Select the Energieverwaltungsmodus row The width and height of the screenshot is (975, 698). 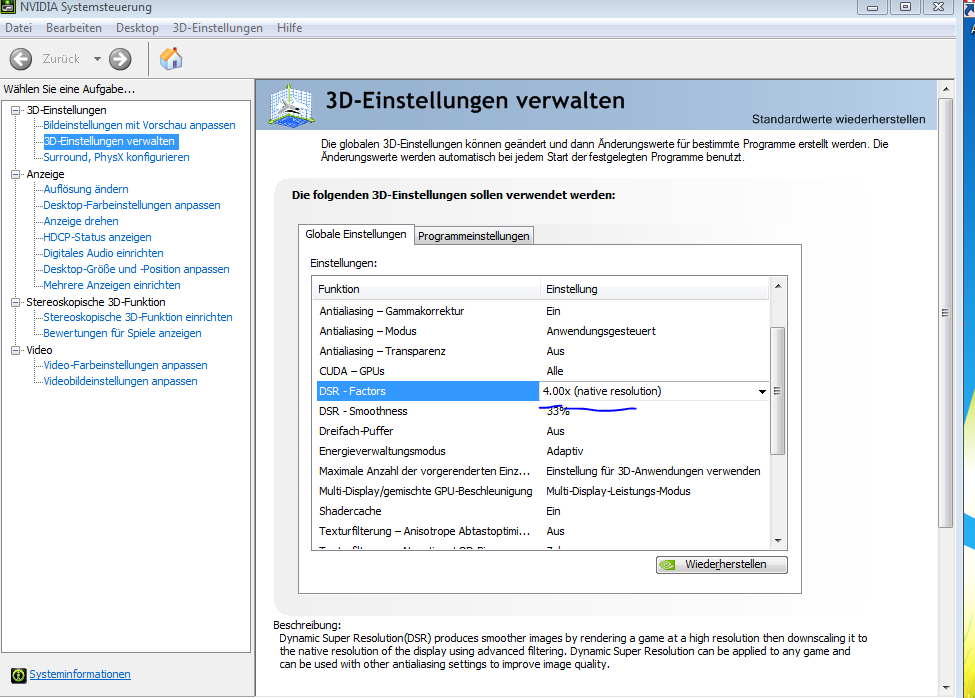coord(542,451)
